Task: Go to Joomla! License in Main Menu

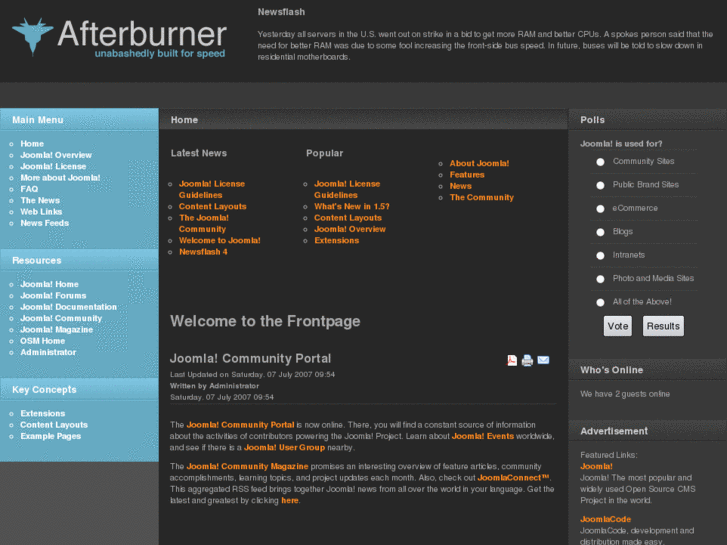Action: pyautogui.click(x=53, y=166)
